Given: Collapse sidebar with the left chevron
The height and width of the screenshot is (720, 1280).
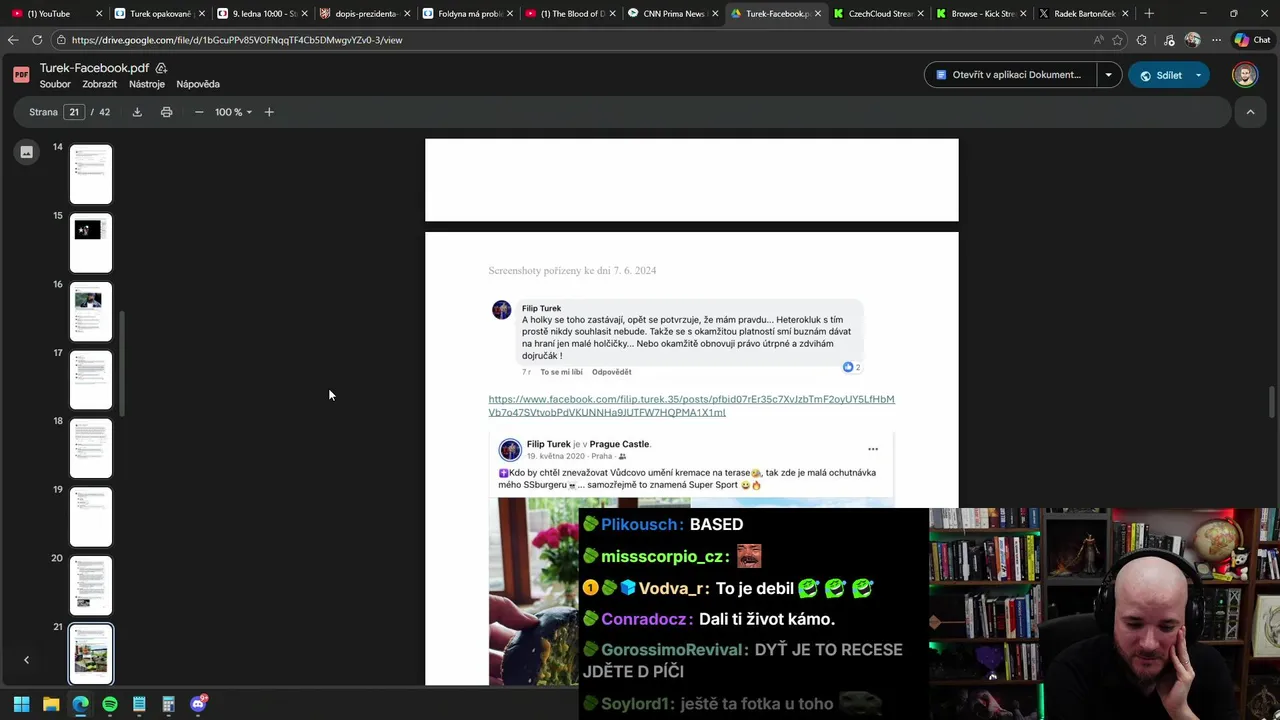Looking at the screenshot, I should (x=27, y=660).
